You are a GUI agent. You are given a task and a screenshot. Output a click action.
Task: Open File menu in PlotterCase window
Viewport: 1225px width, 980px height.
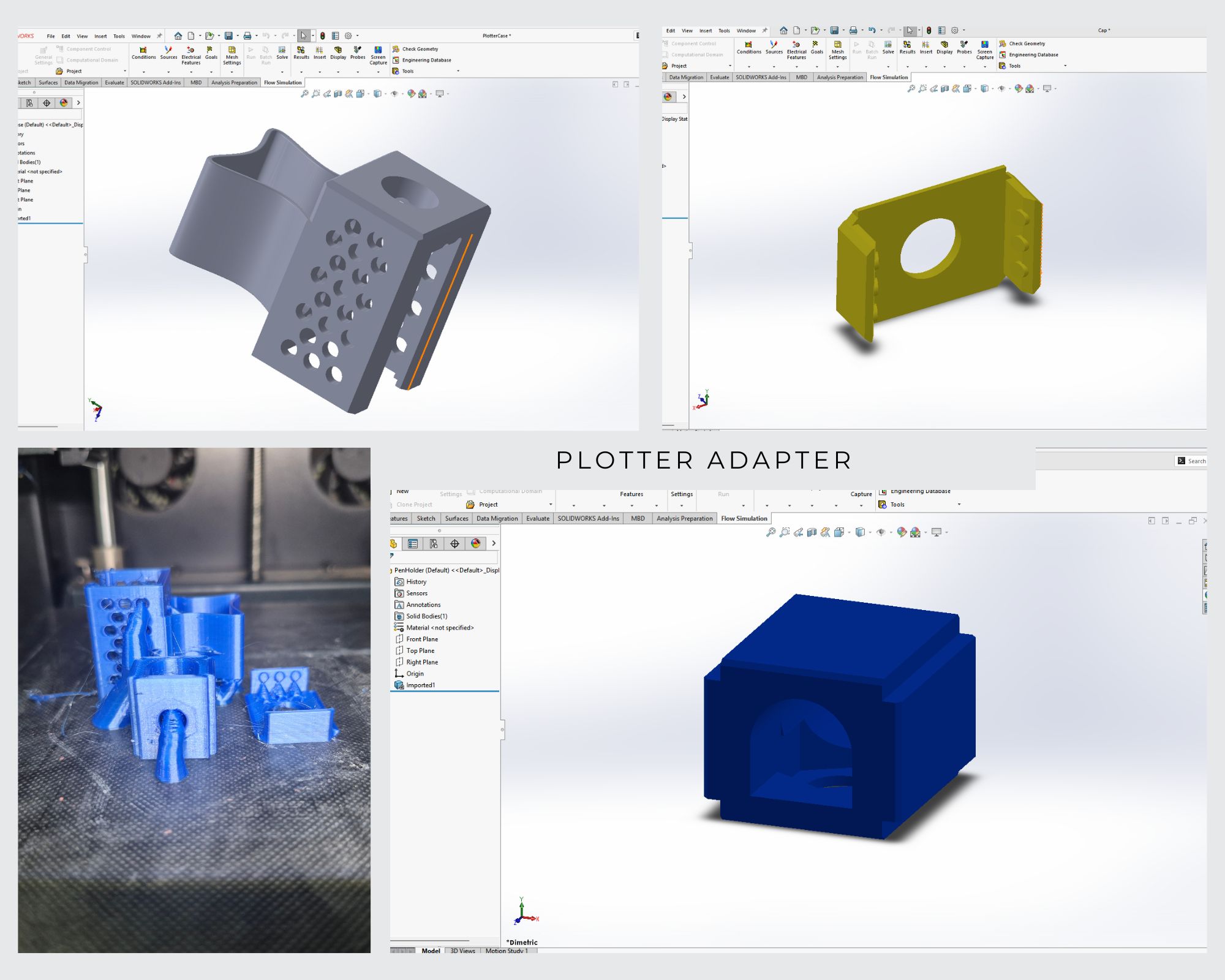point(51,36)
